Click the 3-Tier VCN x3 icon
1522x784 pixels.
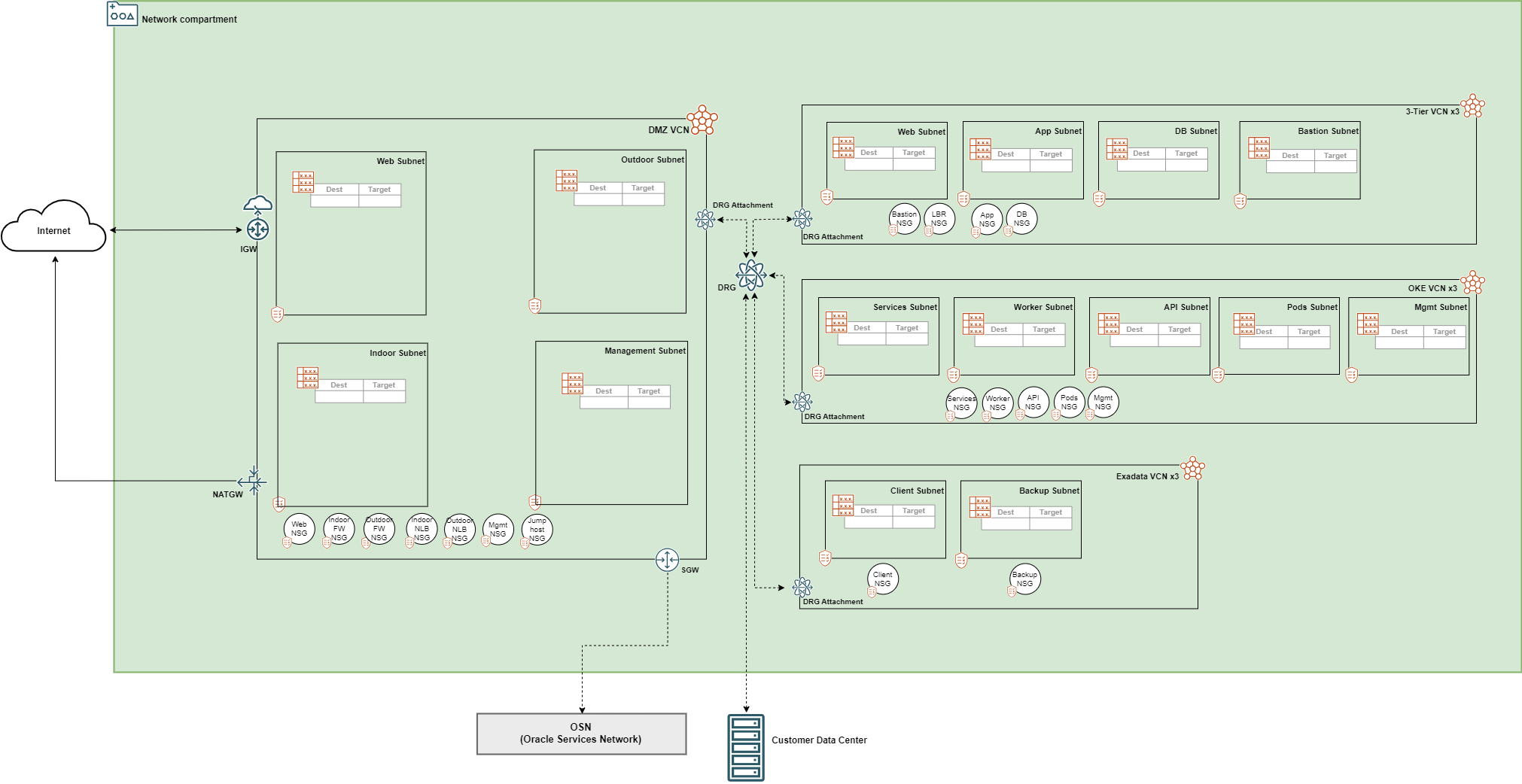1472,106
